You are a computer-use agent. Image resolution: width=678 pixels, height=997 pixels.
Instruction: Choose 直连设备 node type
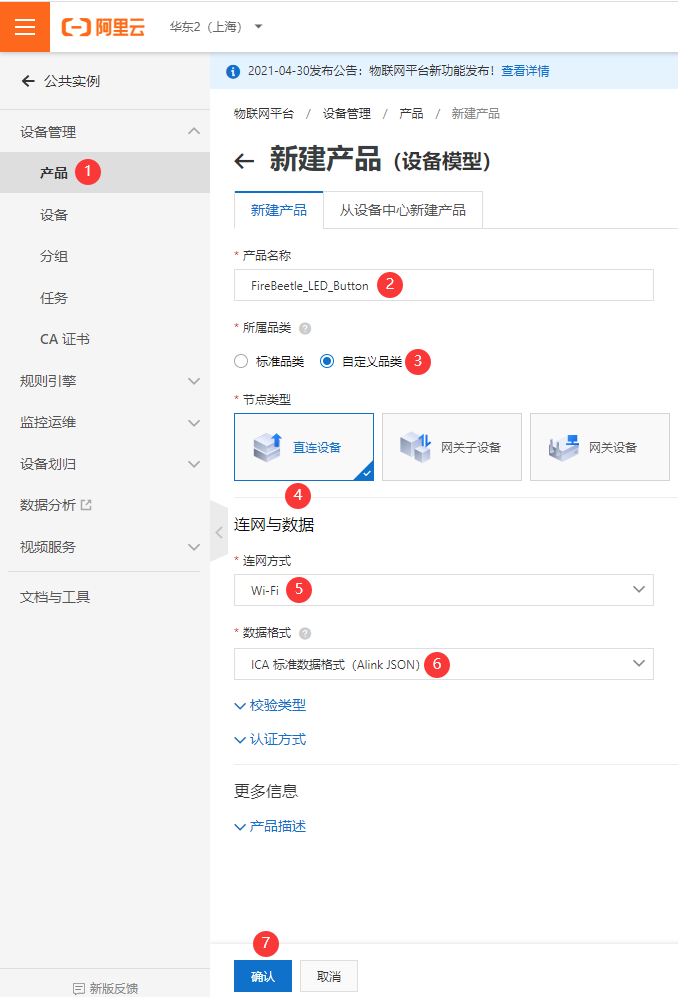[304, 447]
